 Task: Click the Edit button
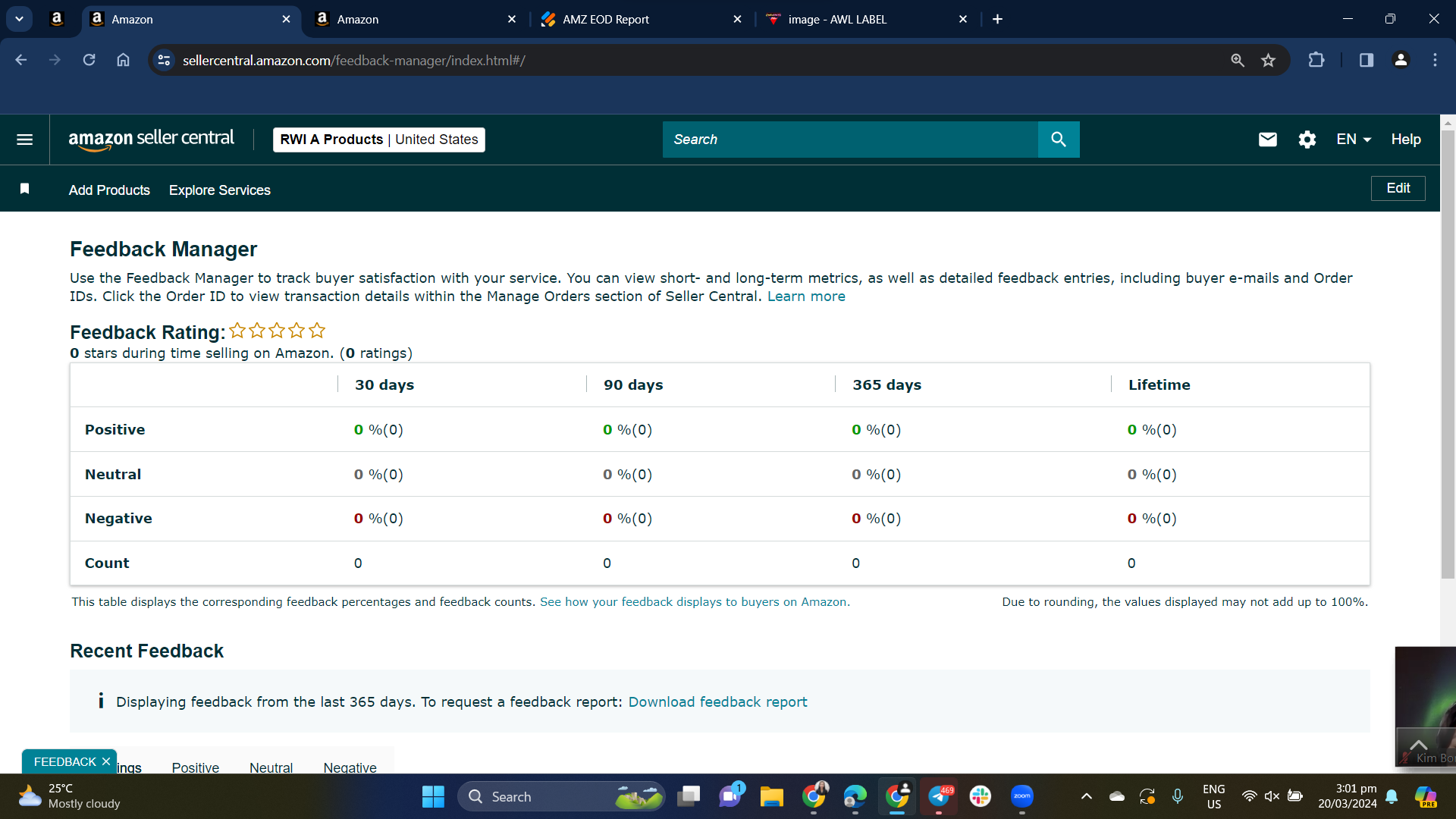tap(1398, 188)
